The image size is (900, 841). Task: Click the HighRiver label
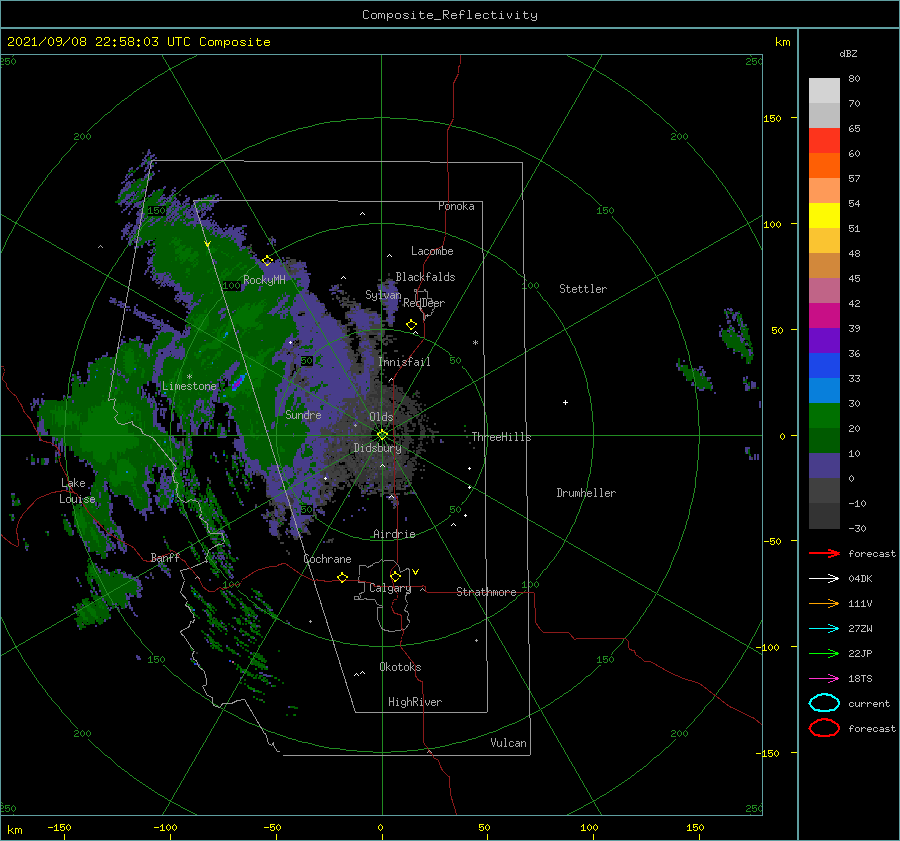point(414,702)
